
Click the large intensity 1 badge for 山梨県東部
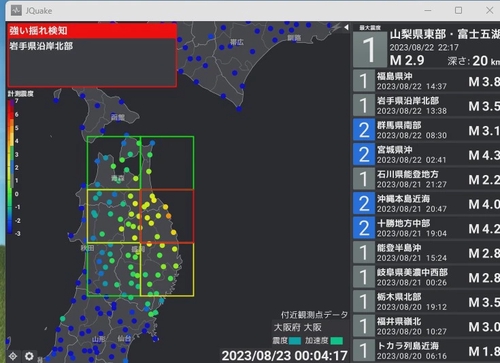pos(369,49)
